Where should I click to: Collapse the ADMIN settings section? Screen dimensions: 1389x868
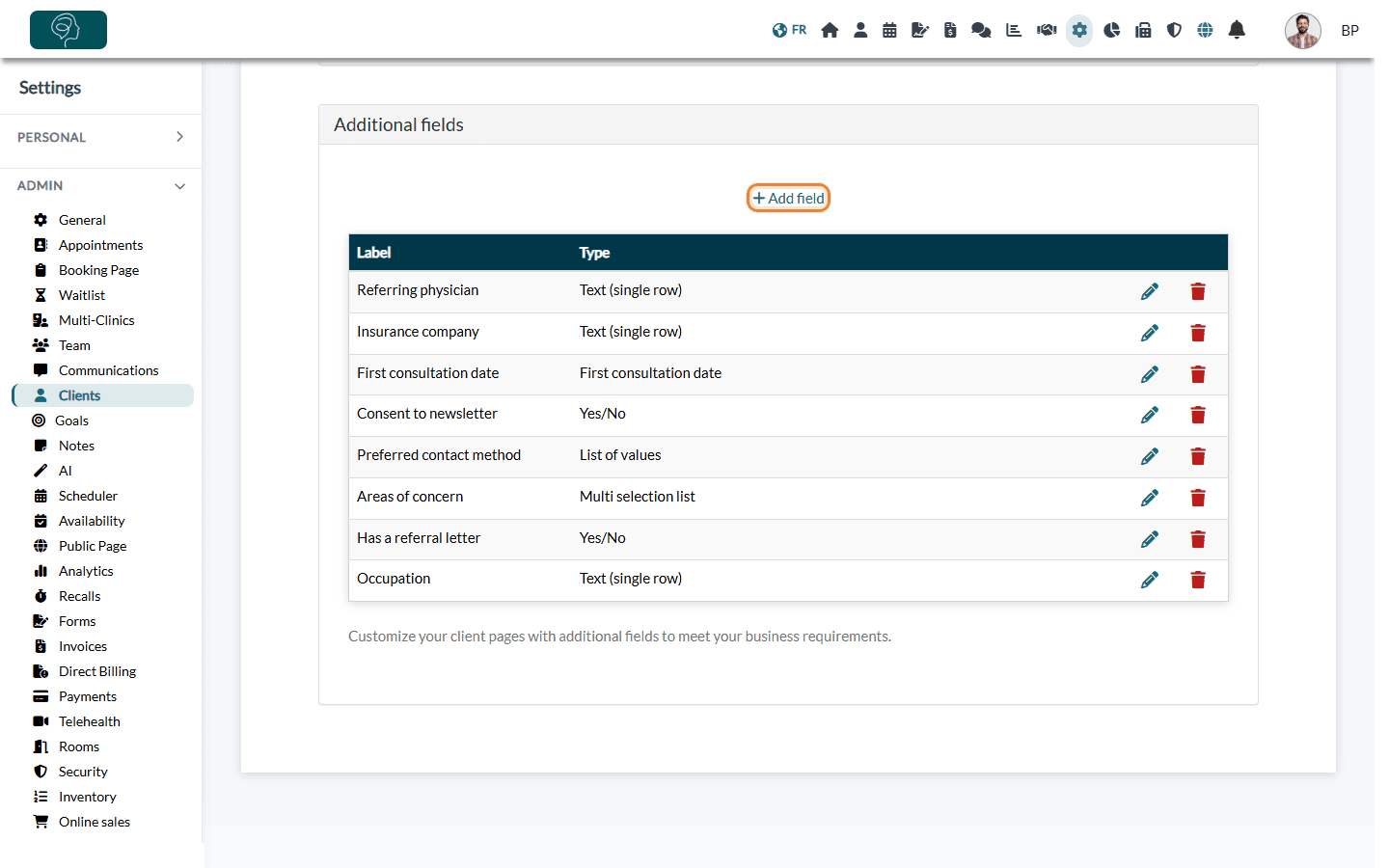101,185
